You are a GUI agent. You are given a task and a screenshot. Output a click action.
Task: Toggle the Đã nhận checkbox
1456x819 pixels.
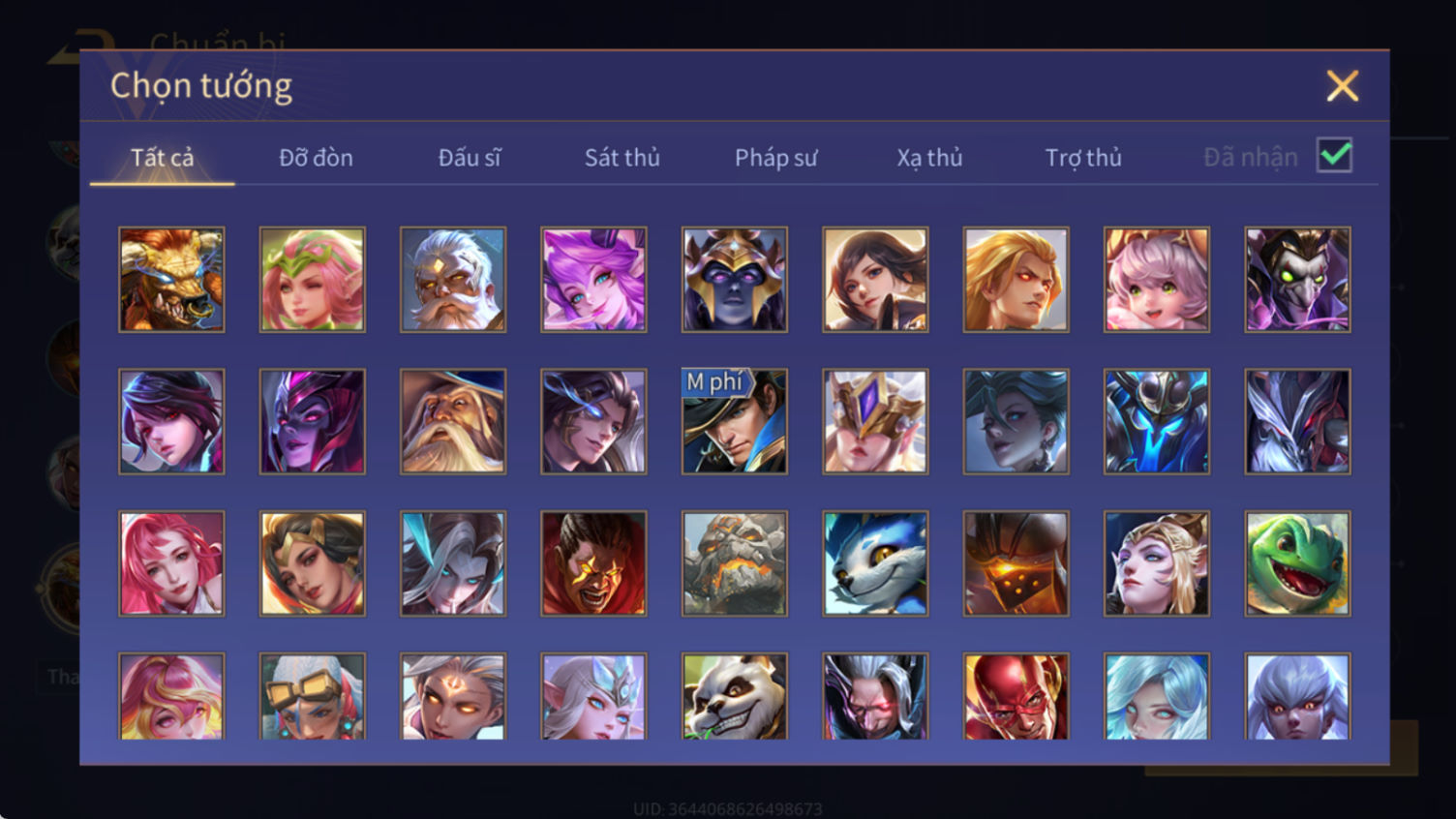coord(1334,156)
